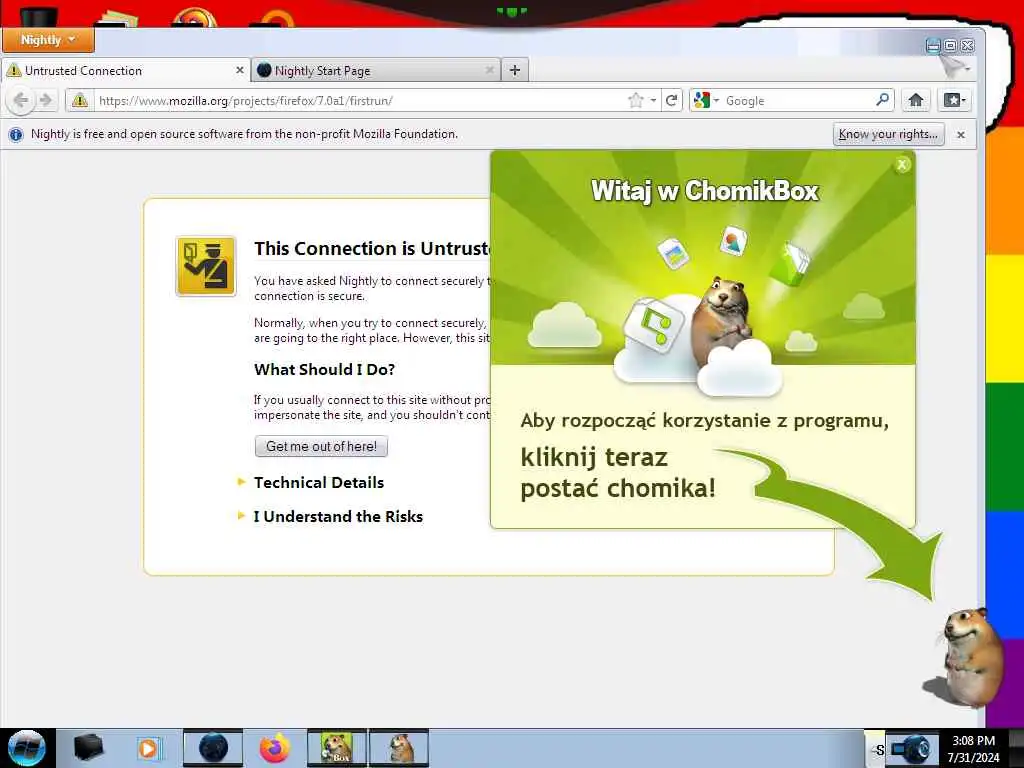Go to home page via house icon
Image resolution: width=1024 pixels, height=768 pixels.
tap(916, 100)
